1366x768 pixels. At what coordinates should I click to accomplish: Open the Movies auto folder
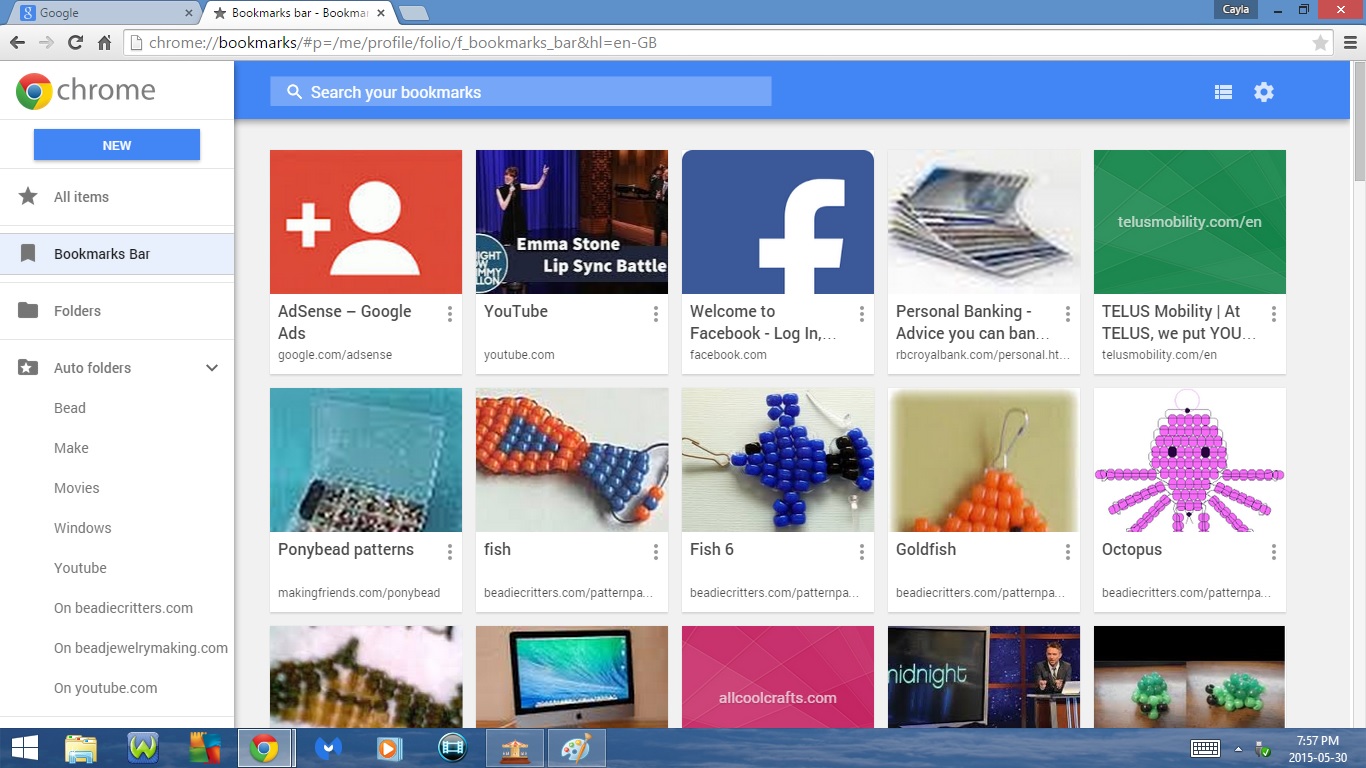77,488
